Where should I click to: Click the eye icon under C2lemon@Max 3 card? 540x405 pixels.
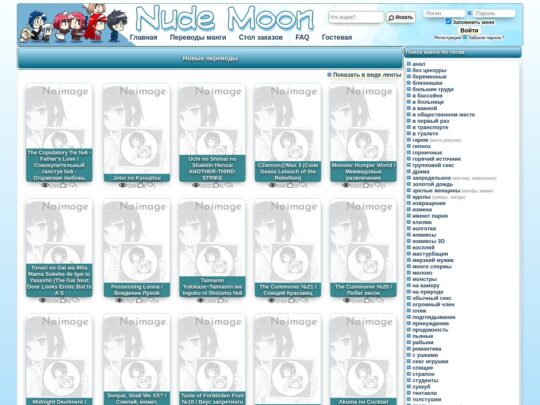click(272, 185)
